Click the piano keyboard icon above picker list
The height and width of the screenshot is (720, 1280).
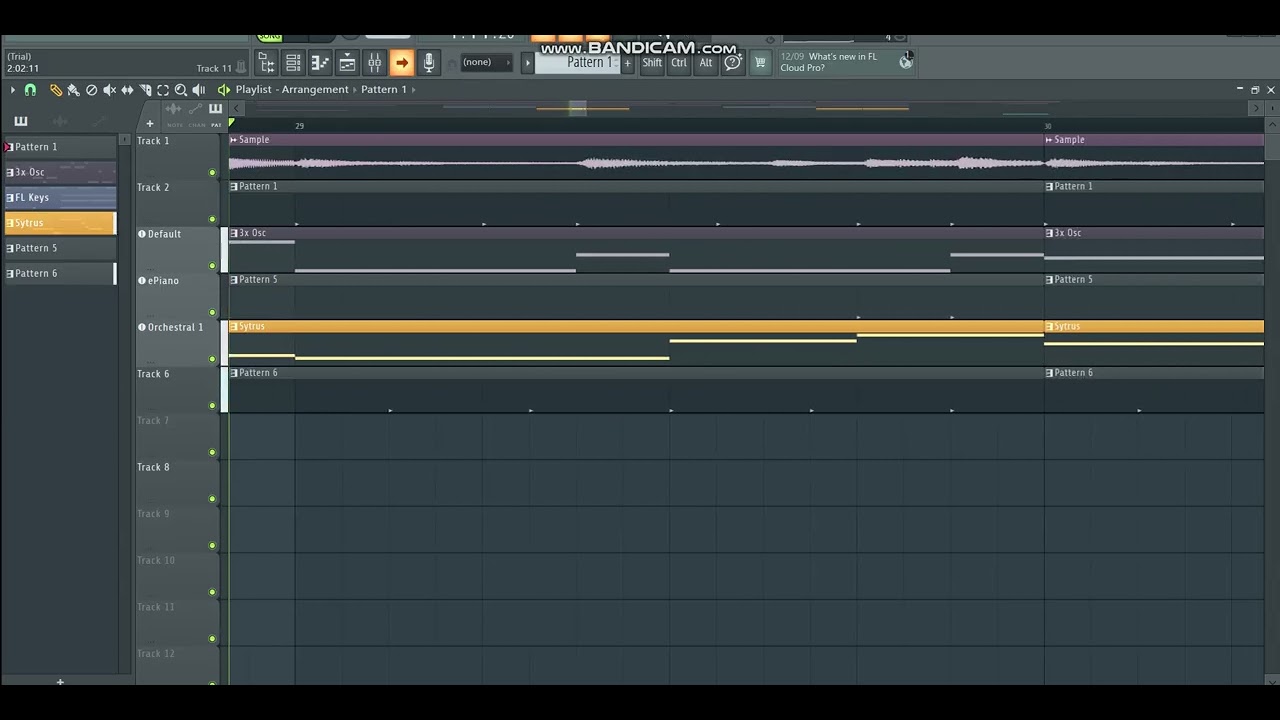(x=21, y=121)
